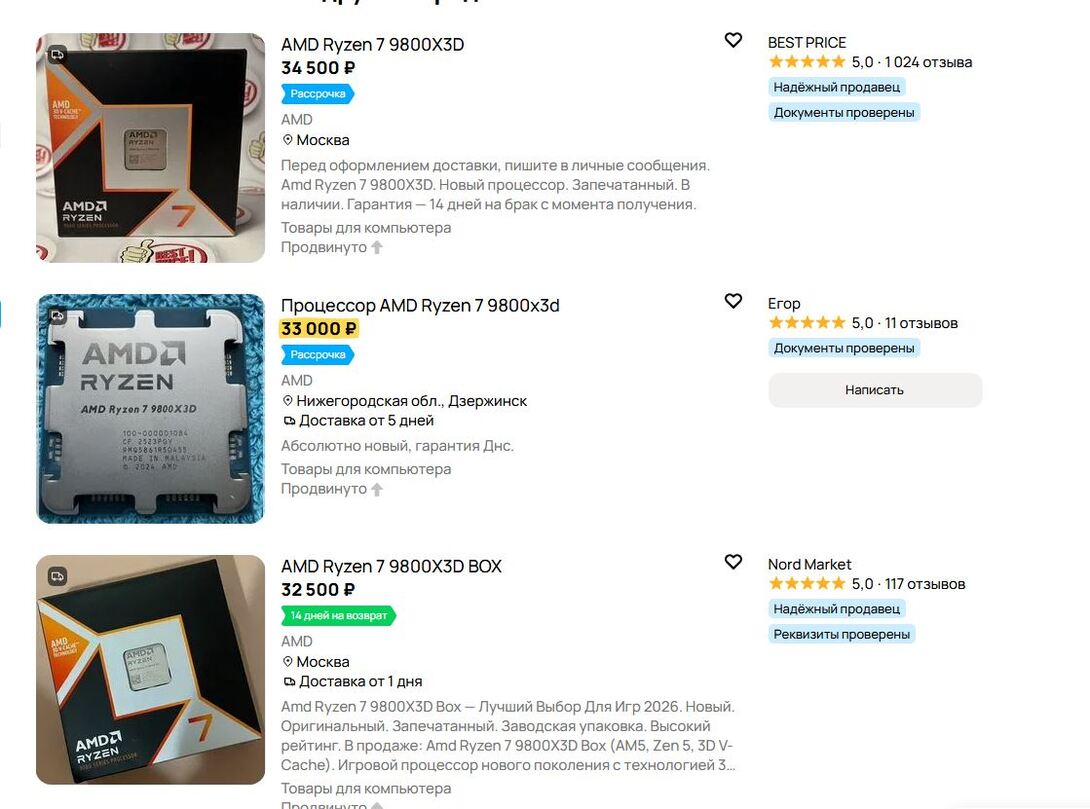This screenshot has height=809, width=1090.
Task: Click the delivery icon on the Ryzen chip photo
Action: pyautogui.click(x=58, y=316)
